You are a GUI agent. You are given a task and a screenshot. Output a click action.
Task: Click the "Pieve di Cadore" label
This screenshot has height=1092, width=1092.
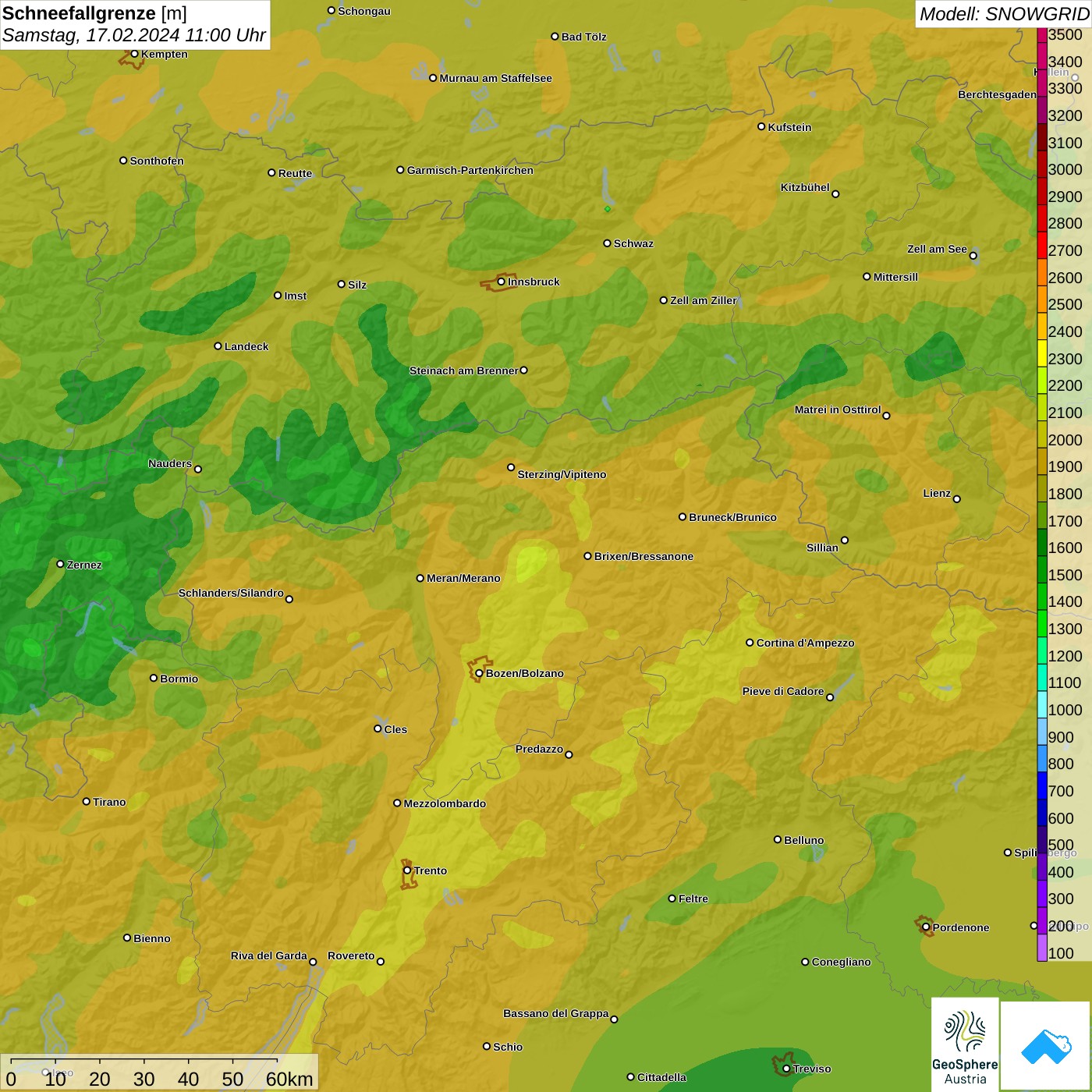tap(783, 691)
